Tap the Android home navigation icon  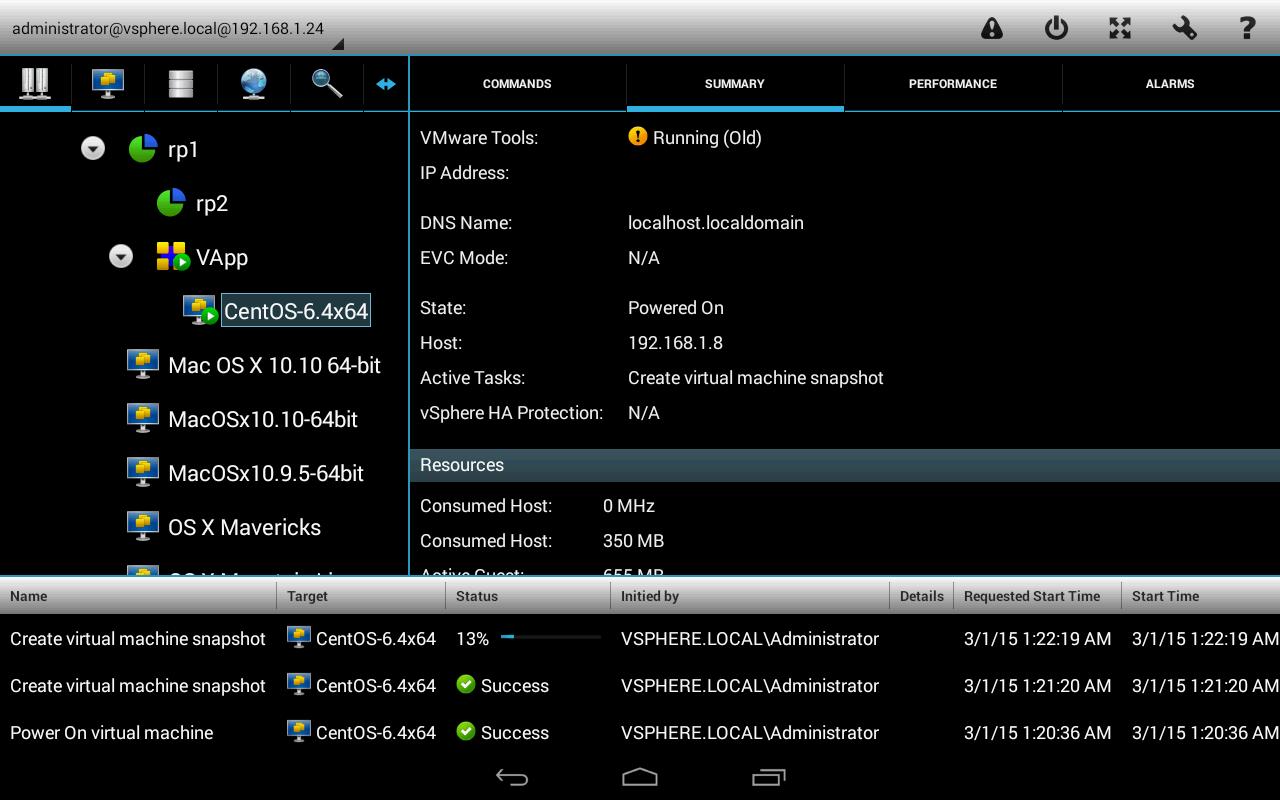click(640, 777)
